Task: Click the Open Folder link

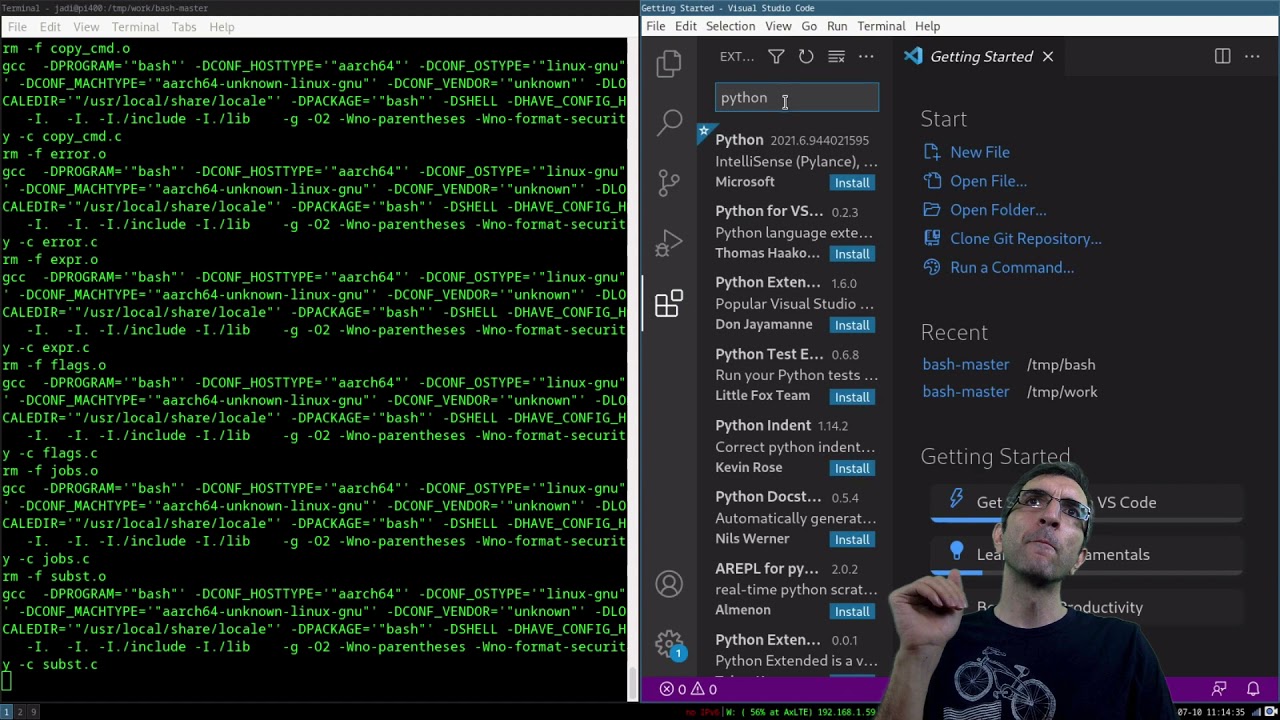Action: [x=998, y=210]
